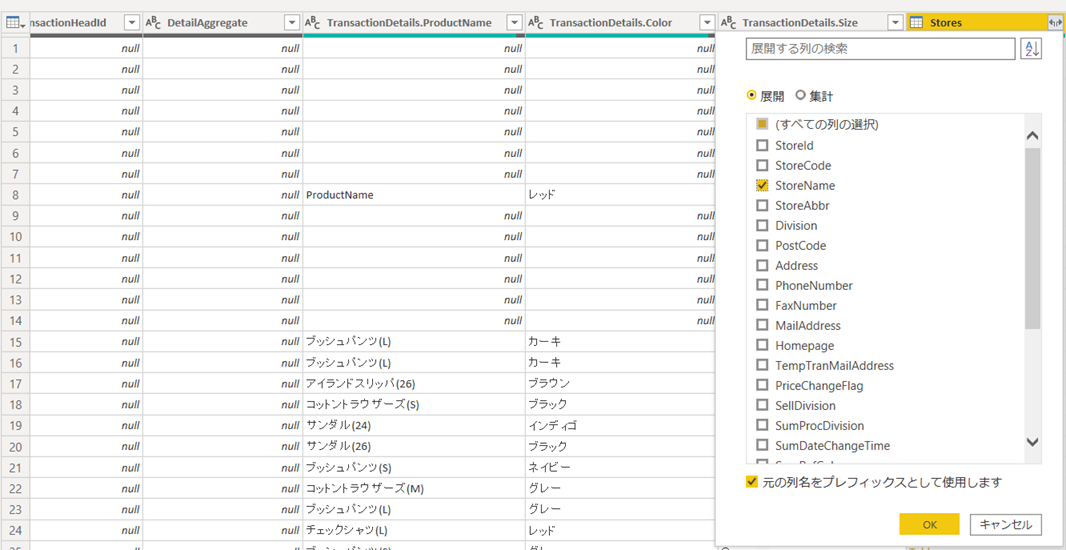The width and height of the screenshot is (1066, 550).
Task: Select the TransactionDetails.Color column header
Action: pyautogui.click(x=622, y=23)
